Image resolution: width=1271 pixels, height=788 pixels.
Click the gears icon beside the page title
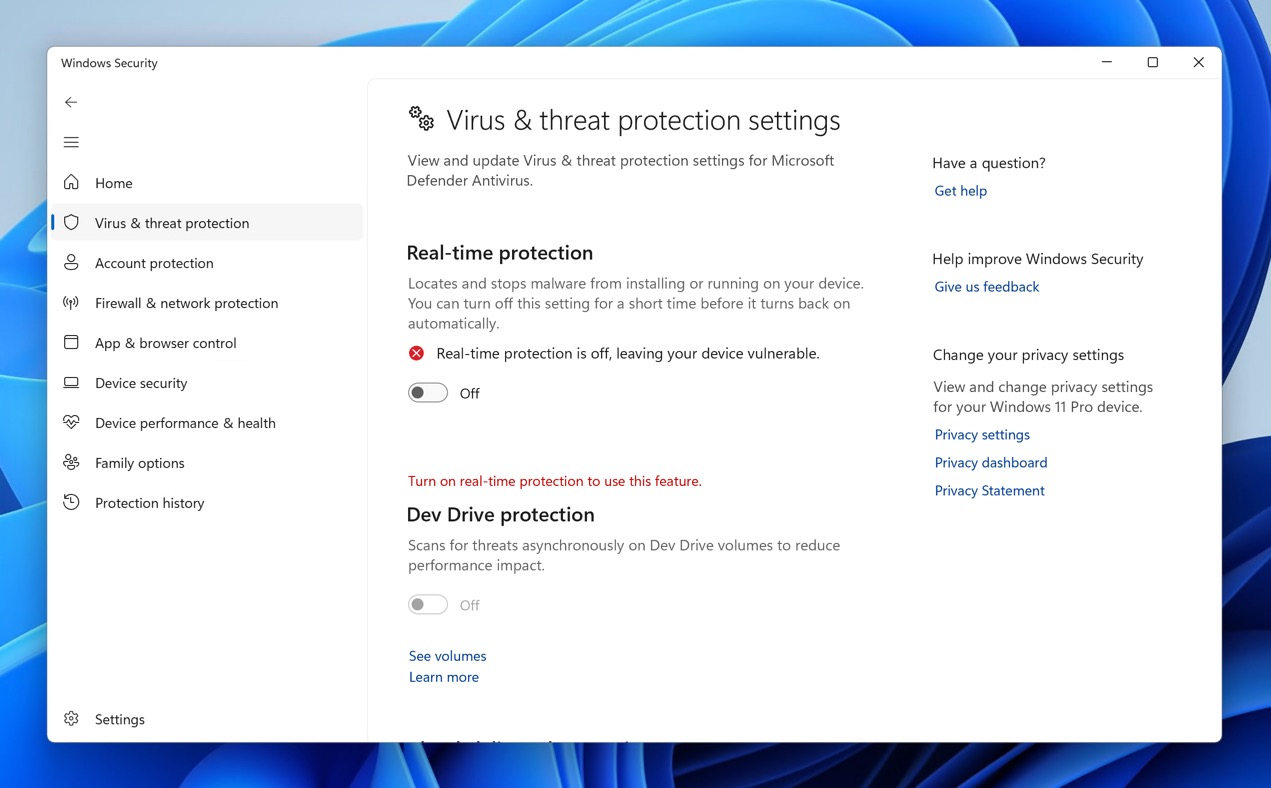(421, 118)
